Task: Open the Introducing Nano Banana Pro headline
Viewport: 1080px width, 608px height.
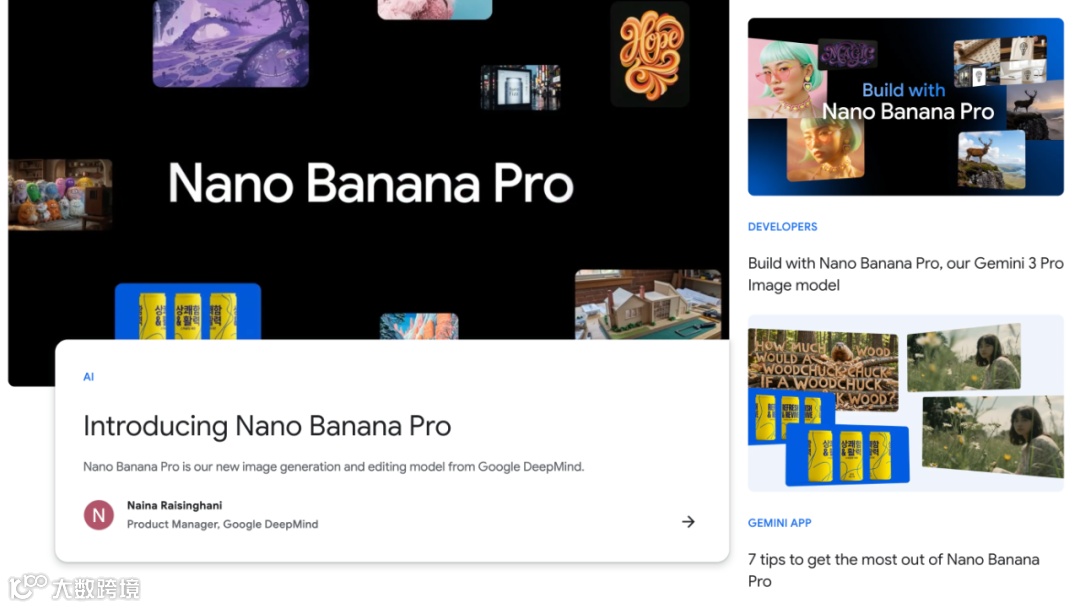Action: pyautogui.click(x=267, y=426)
